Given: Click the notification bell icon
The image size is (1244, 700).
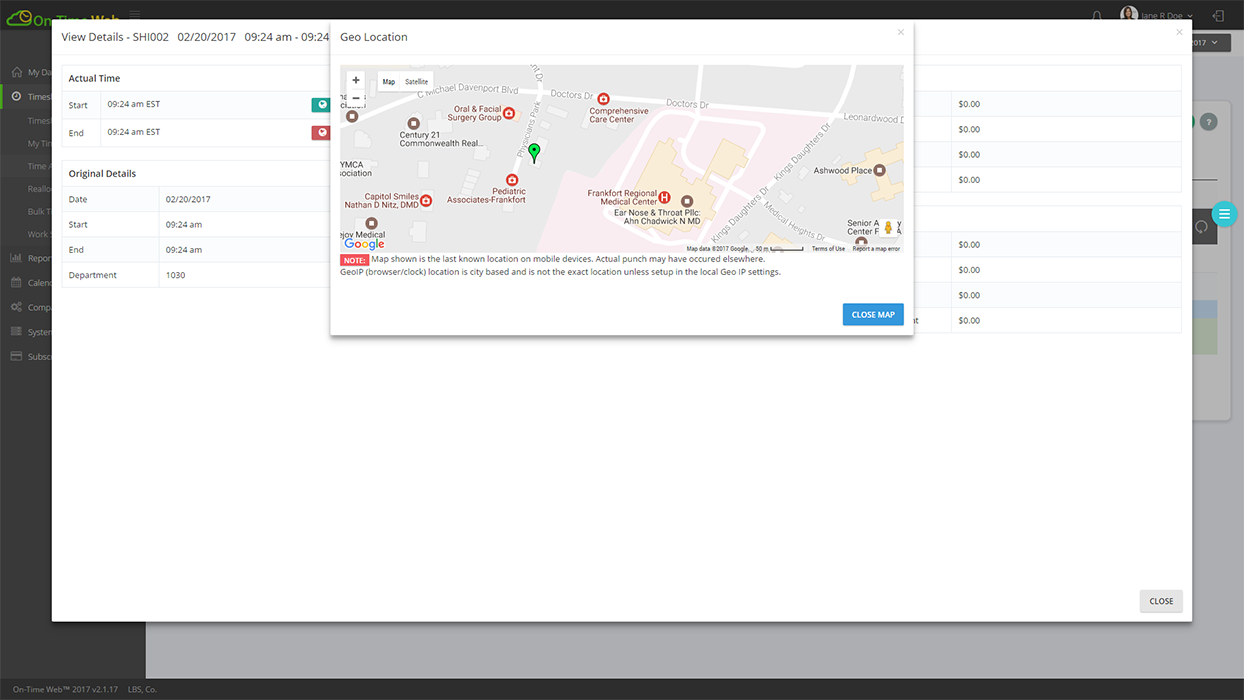Looking at the screenshot, I should pyautogui.click(x=1097, y=16).
